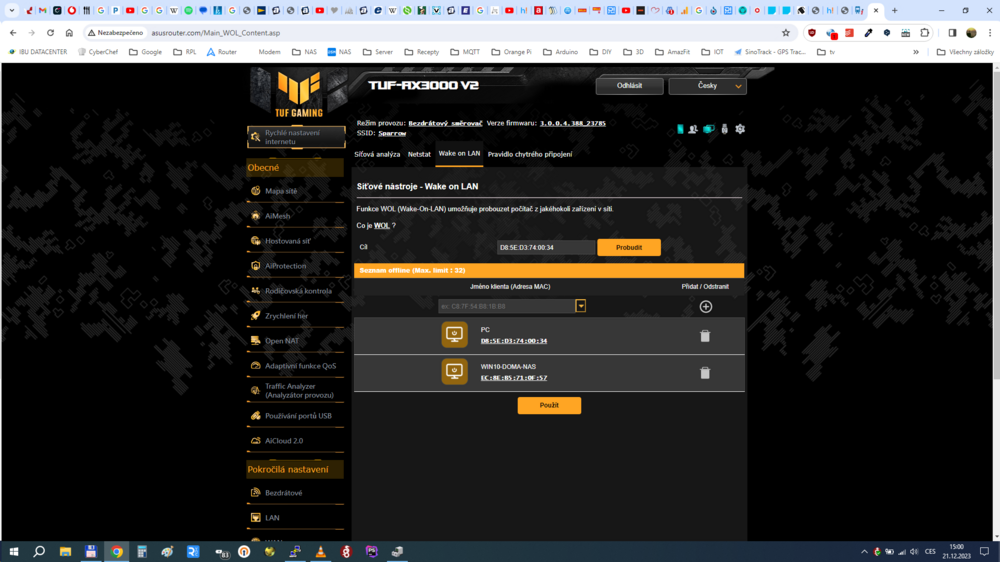Open the WOL explanation link
The height and width of the screenshot is (562, 1000).
[382, 226]
